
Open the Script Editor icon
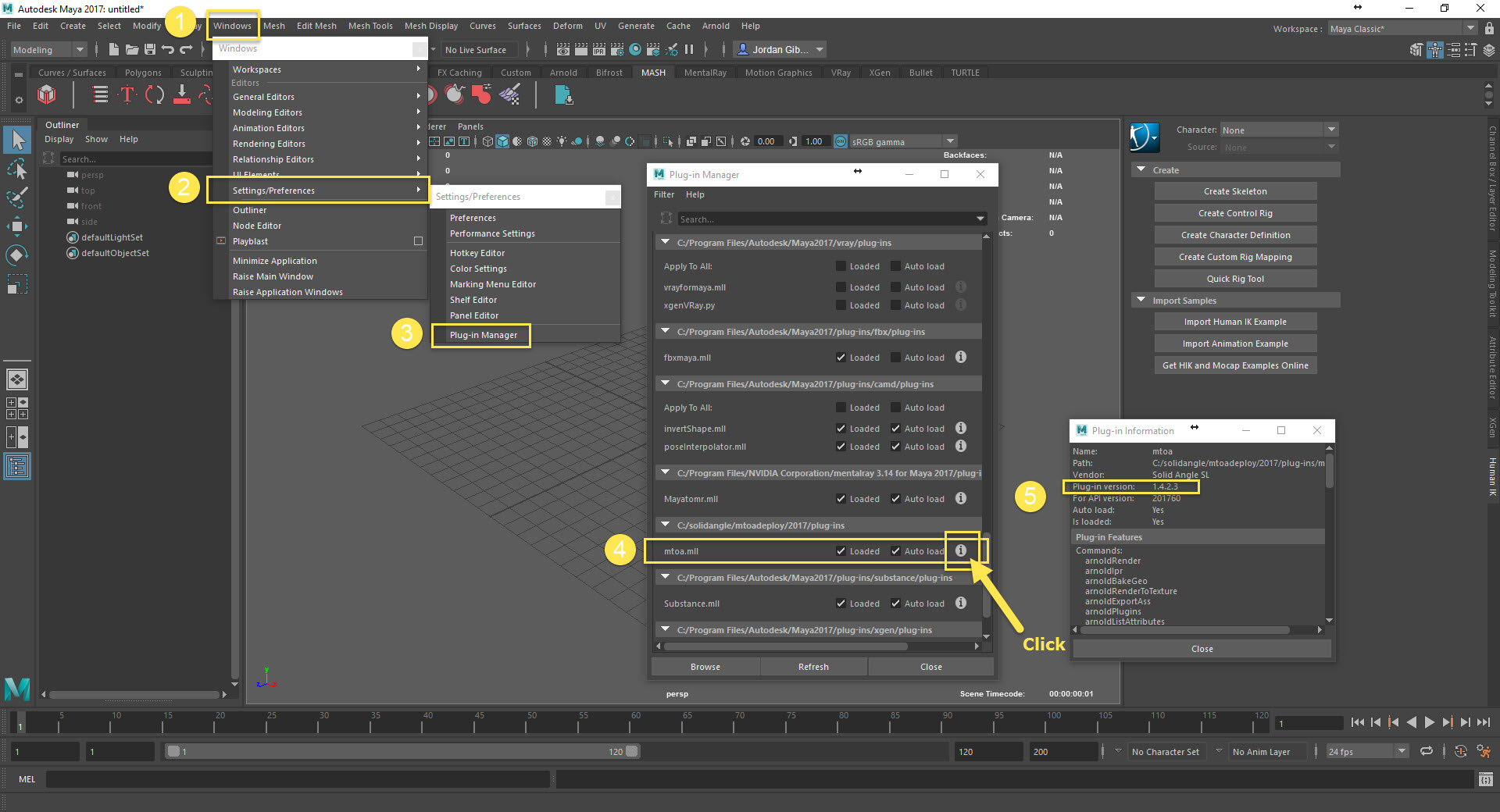pyautogui.click(x=1485, y=779)
